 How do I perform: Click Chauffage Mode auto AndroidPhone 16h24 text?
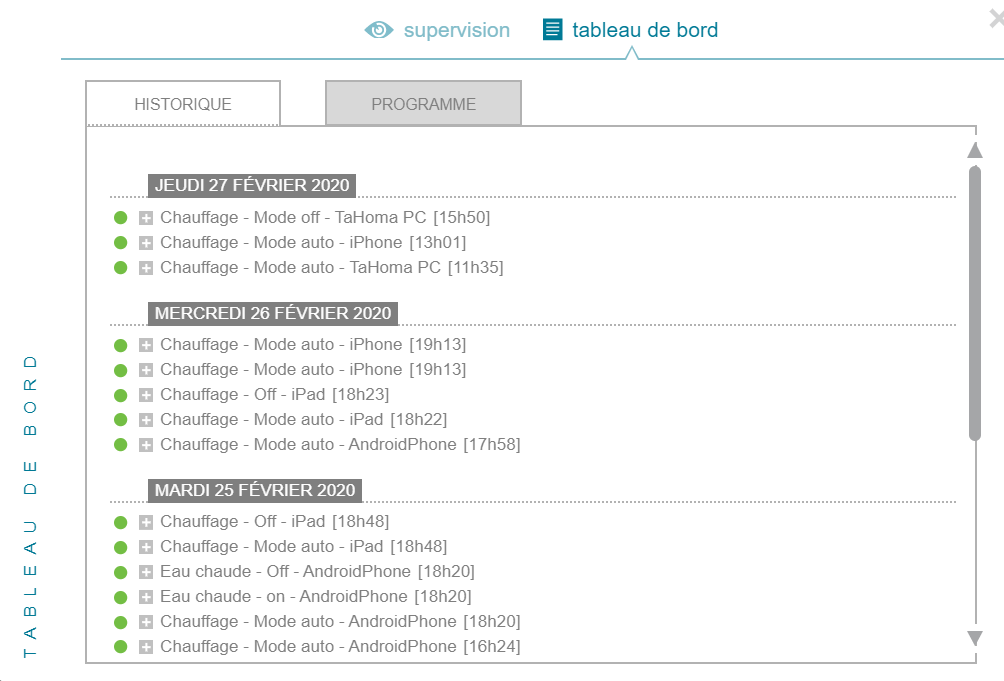tap(340, 646)
